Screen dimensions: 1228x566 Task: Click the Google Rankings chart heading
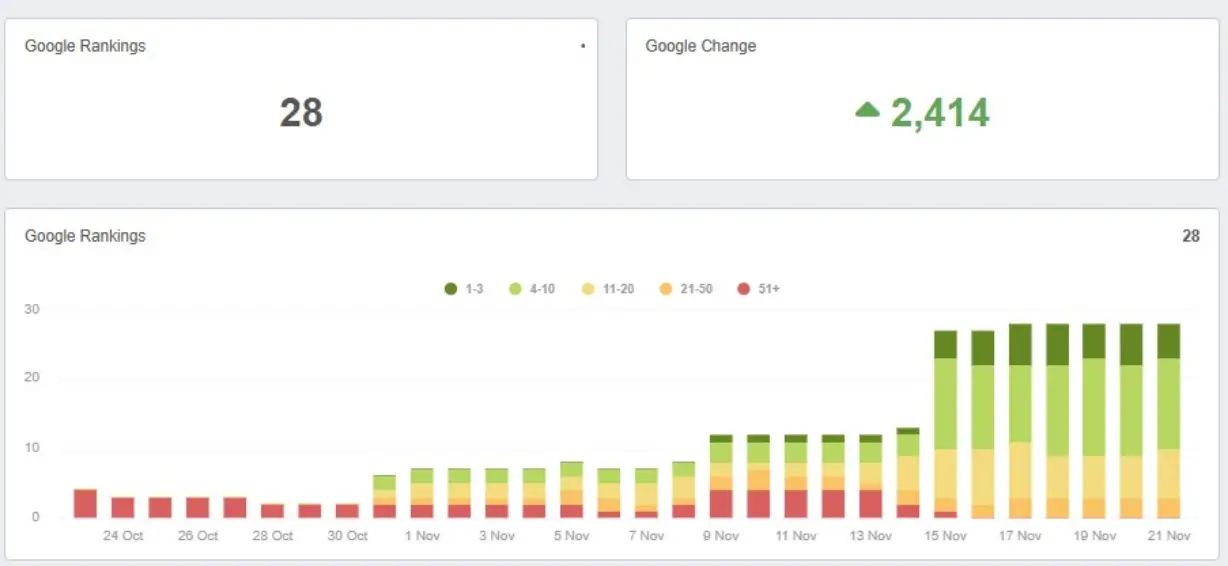coord(85,236)
